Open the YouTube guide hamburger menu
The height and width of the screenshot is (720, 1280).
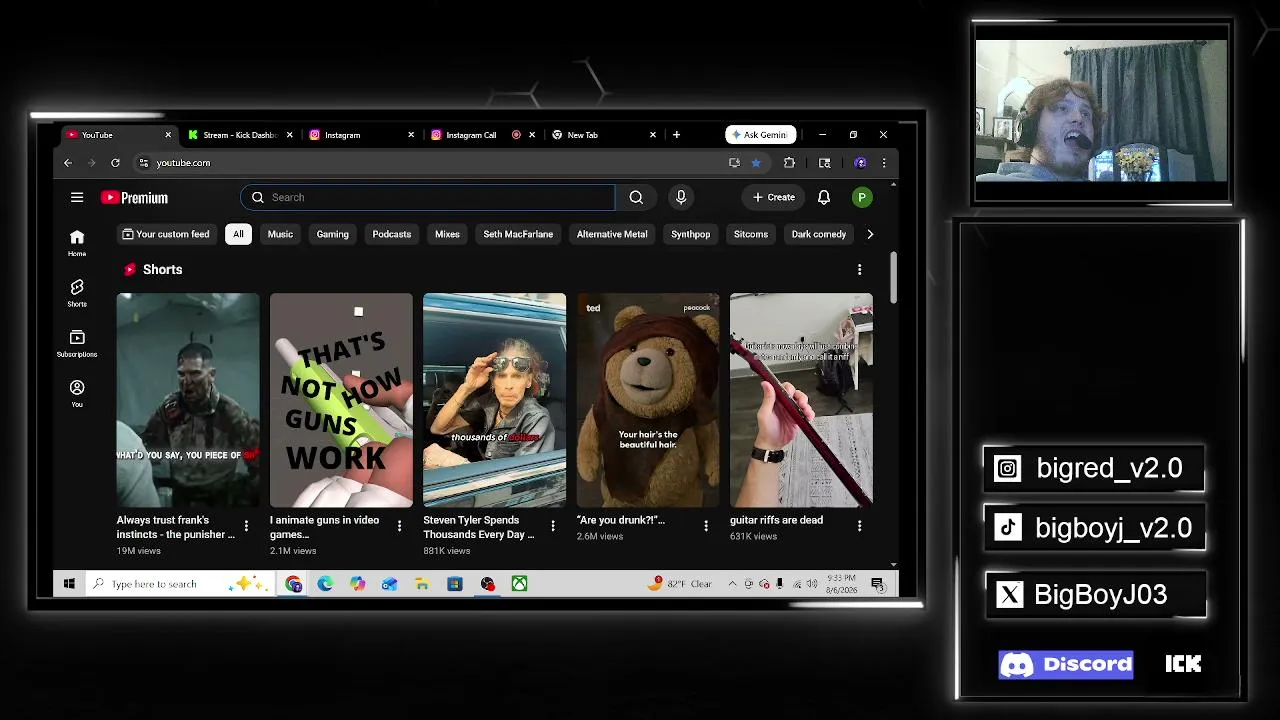(x=77, y=197)
